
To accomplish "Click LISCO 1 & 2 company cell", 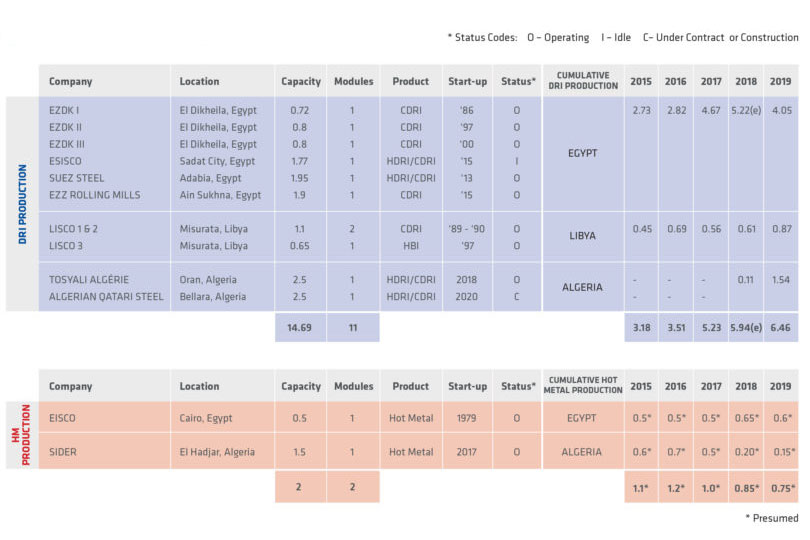I will [x=73, y=229].
